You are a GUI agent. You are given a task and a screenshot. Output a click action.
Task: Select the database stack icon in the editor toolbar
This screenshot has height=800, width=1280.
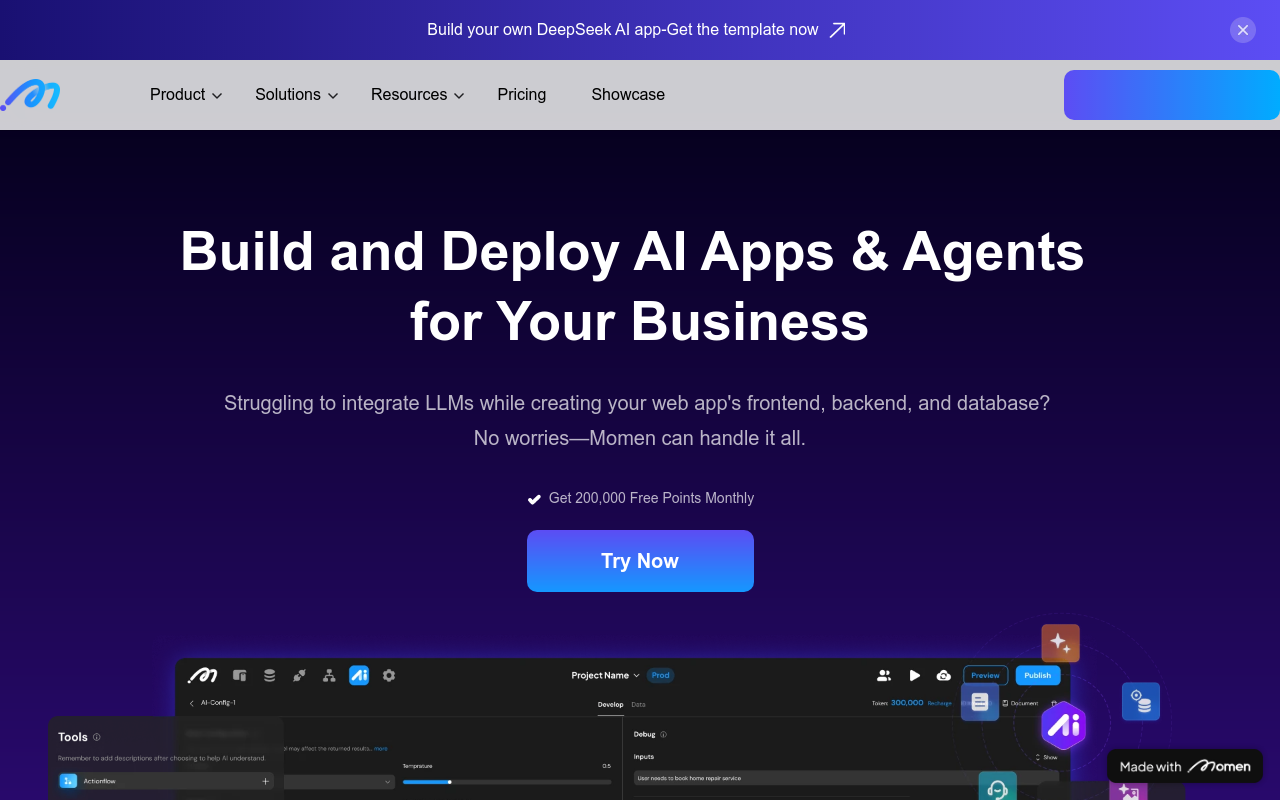point(269,675)
